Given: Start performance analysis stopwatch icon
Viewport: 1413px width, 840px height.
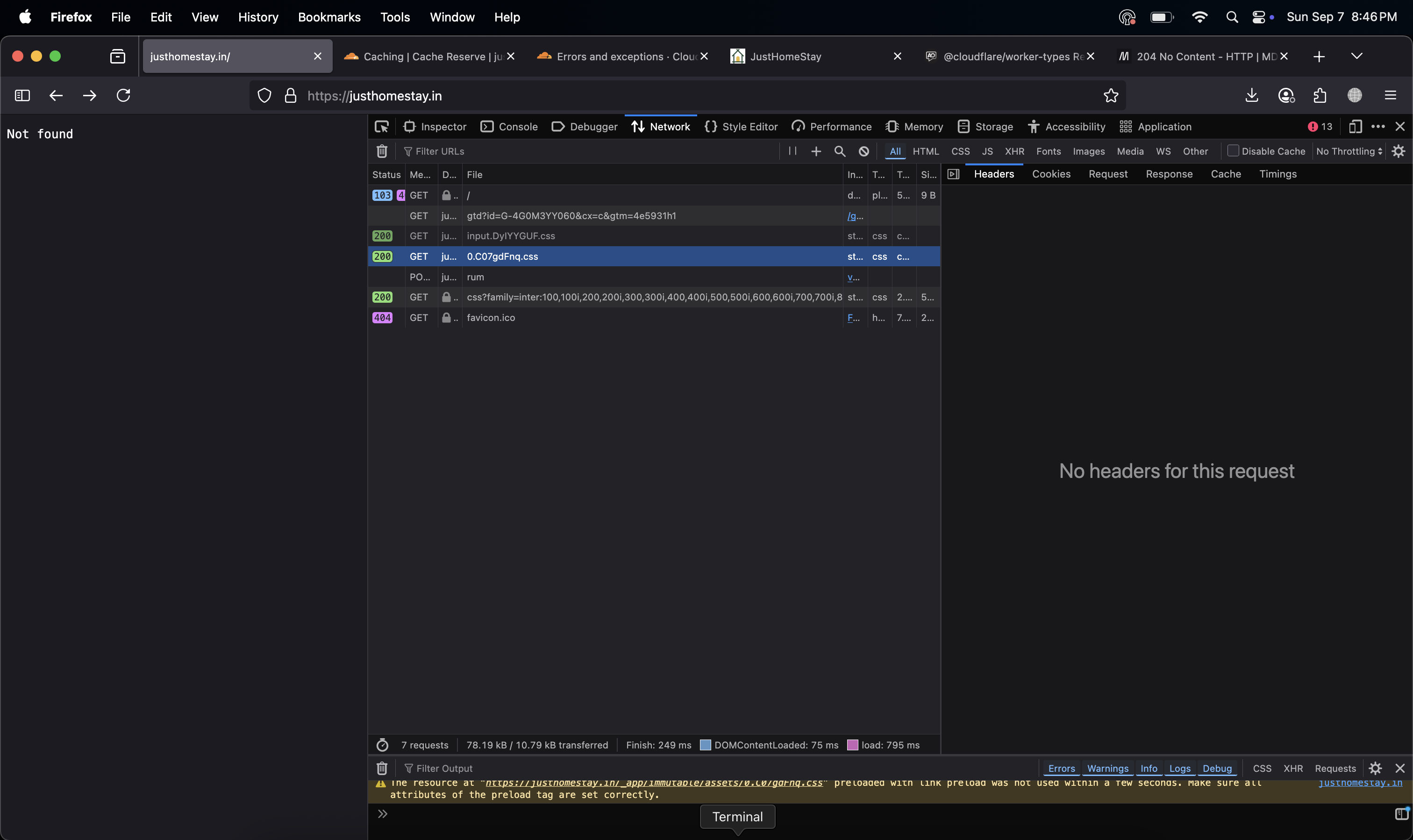Looking at the screenshot, I should [382, 745].
